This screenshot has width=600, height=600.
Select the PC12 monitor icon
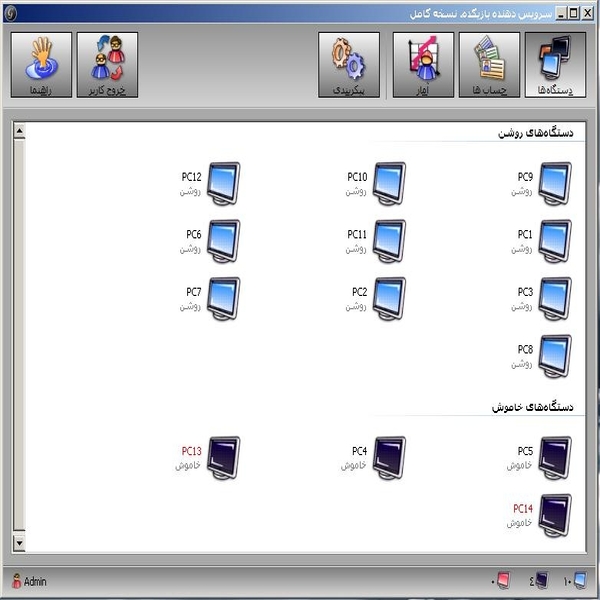[223, 184]
